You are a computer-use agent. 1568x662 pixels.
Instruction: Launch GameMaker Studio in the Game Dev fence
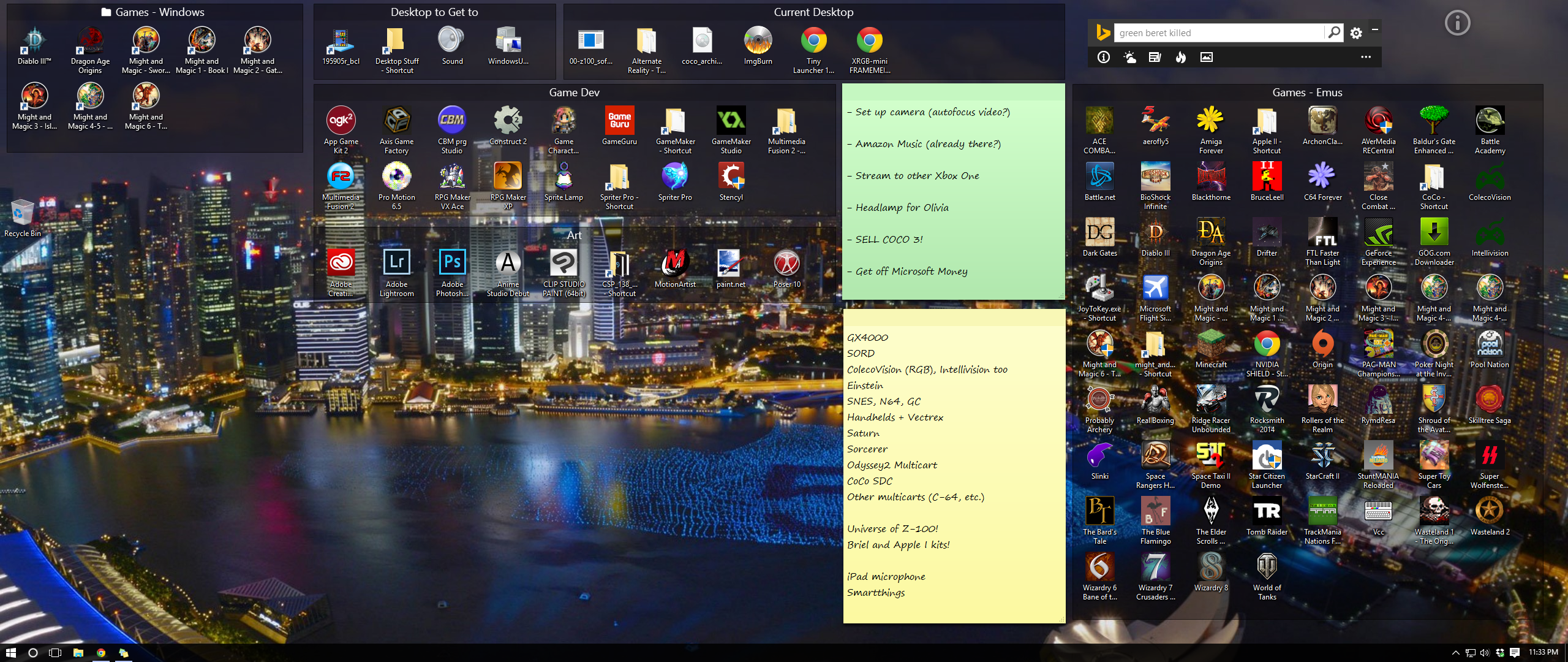pos(731,120)
